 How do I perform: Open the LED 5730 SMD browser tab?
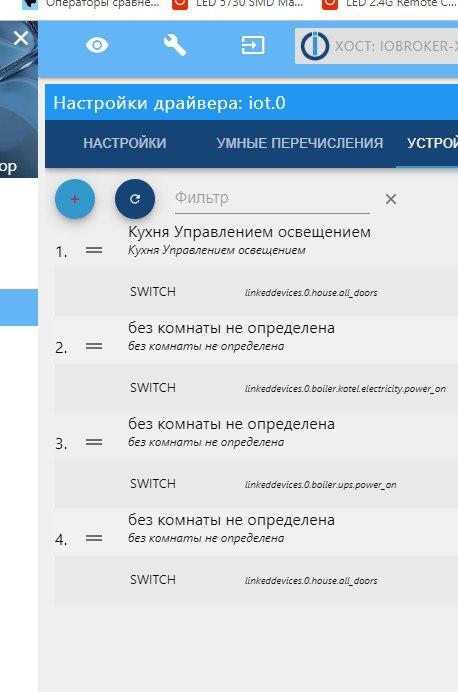point(238,4)
